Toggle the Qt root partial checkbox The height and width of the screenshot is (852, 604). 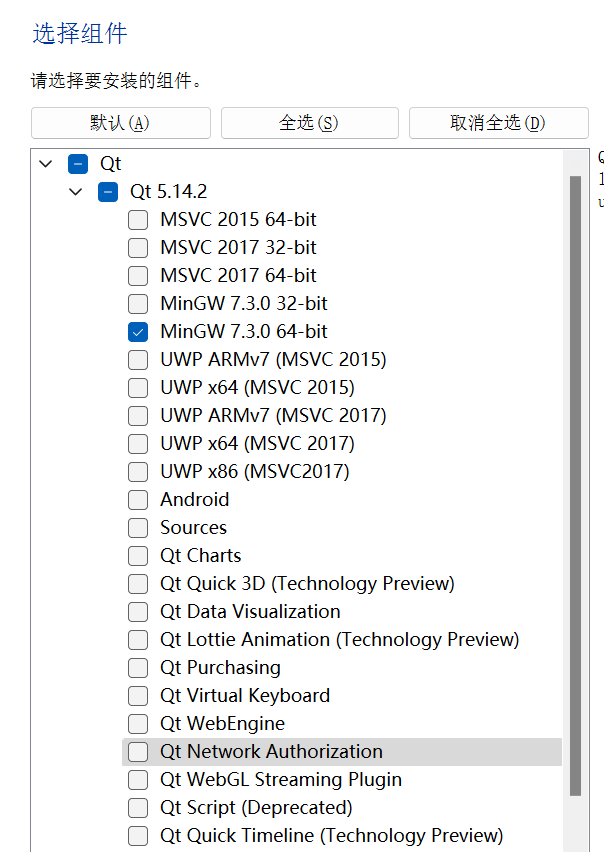coord(78,164)
